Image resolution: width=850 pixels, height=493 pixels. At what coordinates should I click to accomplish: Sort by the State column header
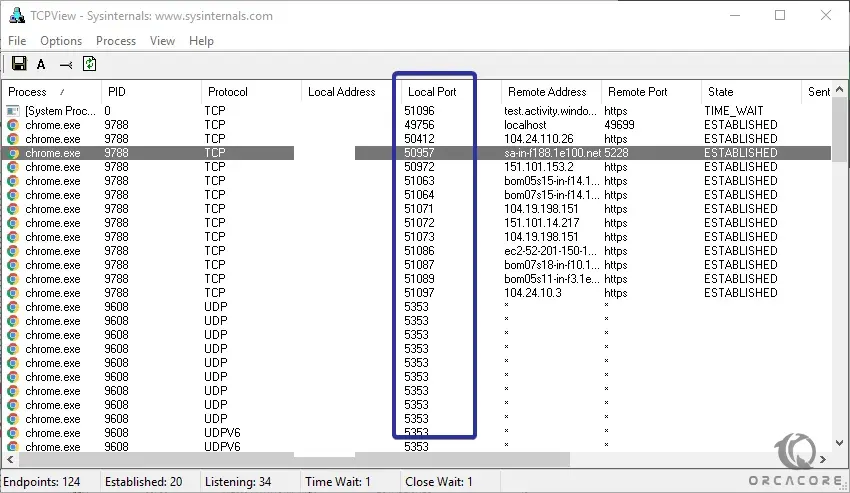point(751,92)
